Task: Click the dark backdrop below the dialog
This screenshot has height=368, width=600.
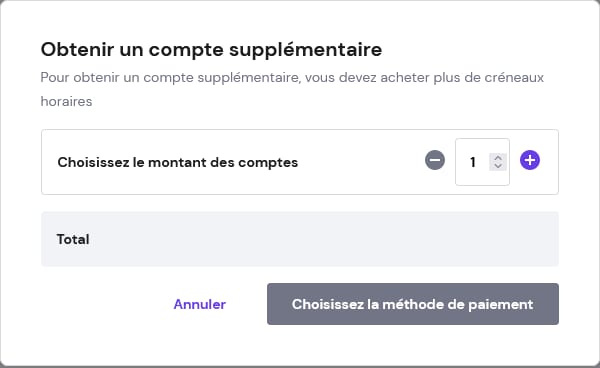Action: tap(300, 367)
